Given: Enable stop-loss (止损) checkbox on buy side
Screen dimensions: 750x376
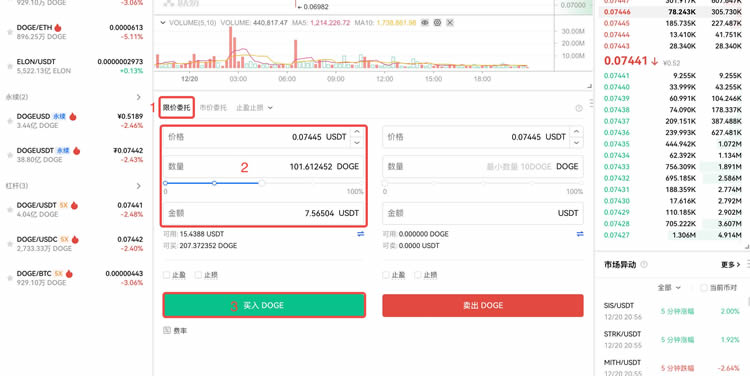Looking at the screenshot, I should (x=198, y=275).
